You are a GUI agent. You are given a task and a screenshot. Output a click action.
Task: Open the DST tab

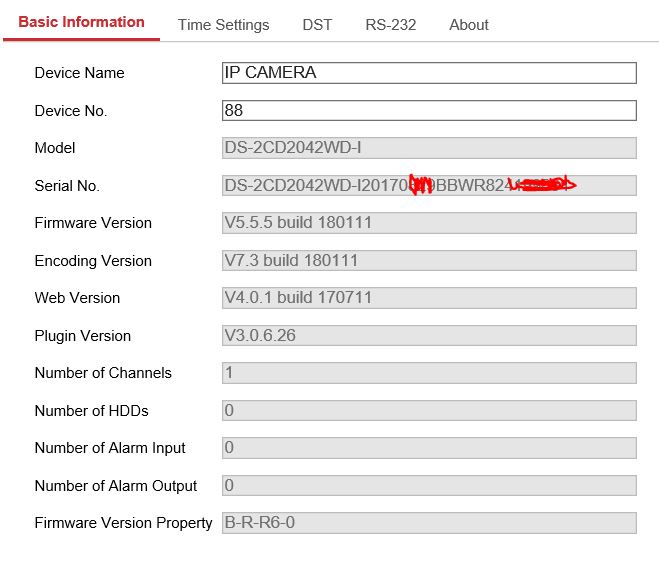[317, 25]
